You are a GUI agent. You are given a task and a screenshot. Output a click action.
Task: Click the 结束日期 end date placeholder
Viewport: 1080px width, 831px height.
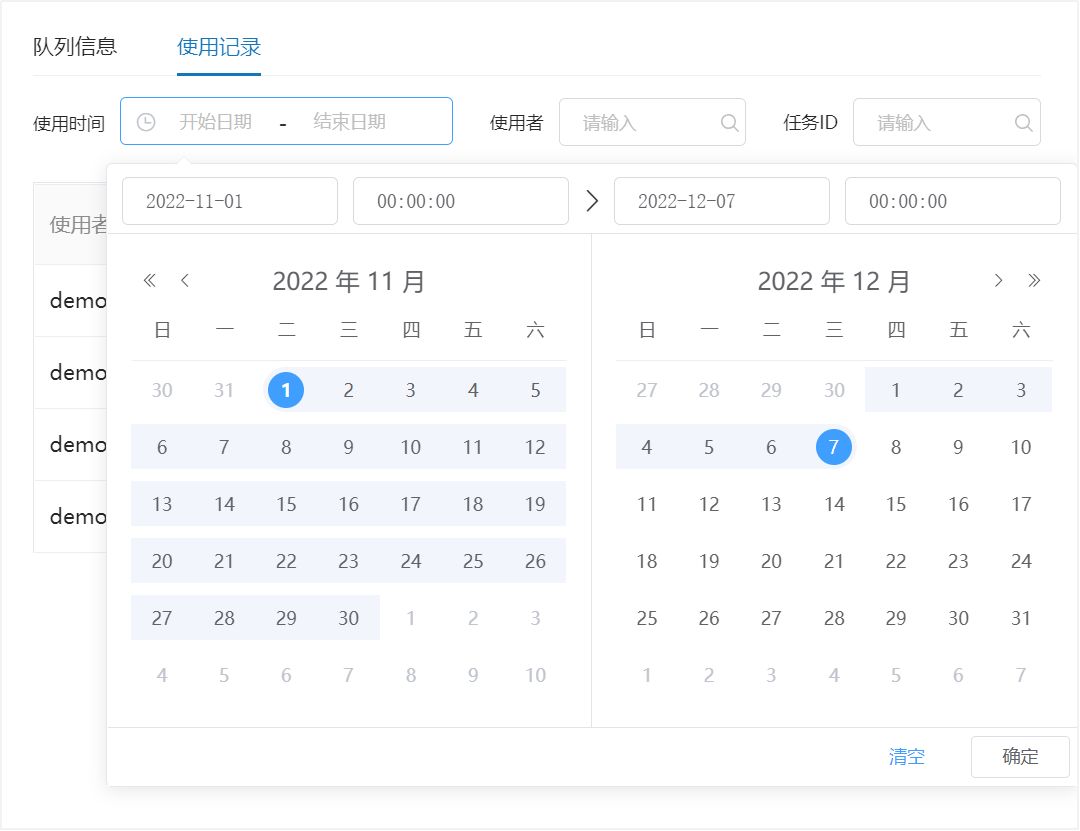pos(349,122)
